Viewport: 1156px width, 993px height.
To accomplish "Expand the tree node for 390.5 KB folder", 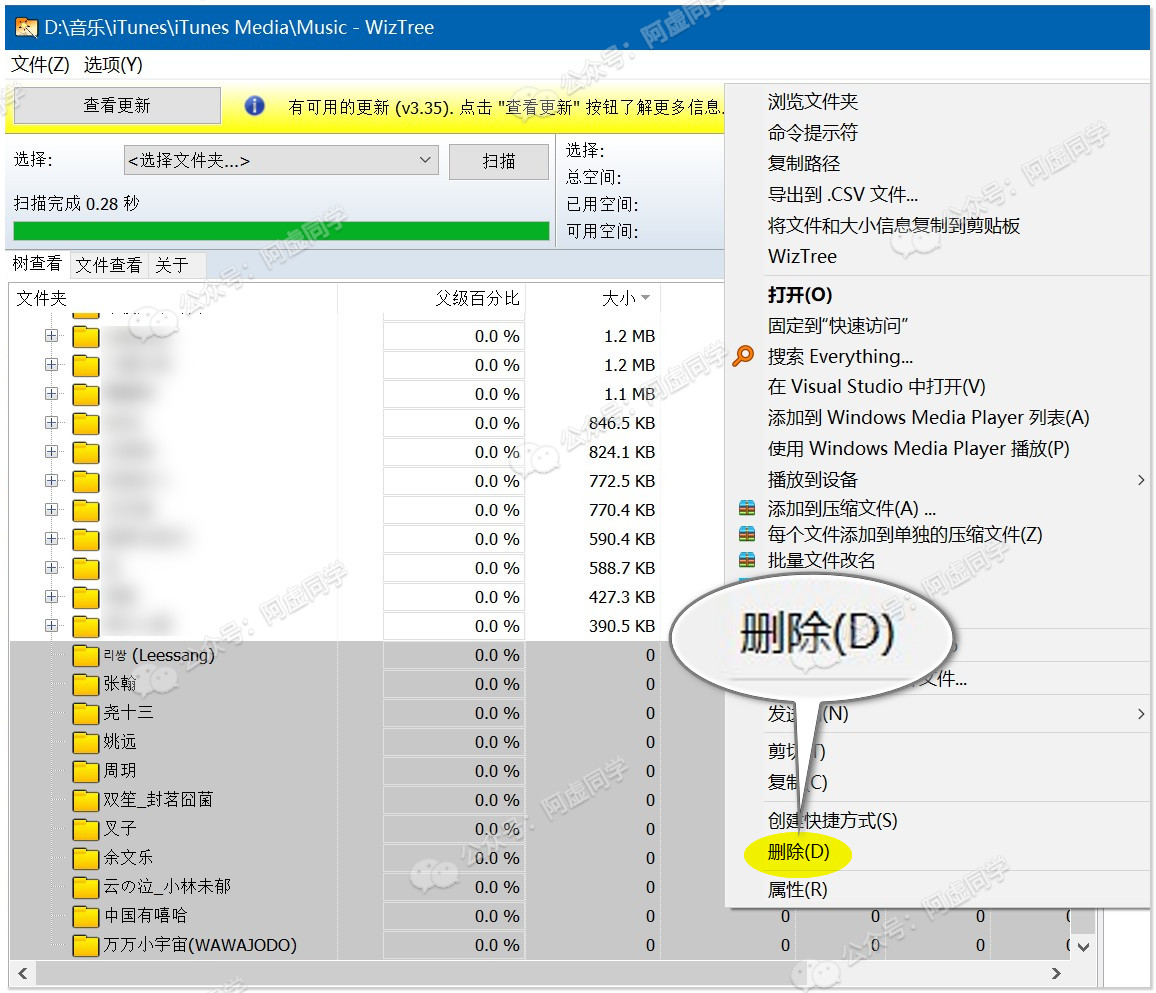I will tap(51, 626).
